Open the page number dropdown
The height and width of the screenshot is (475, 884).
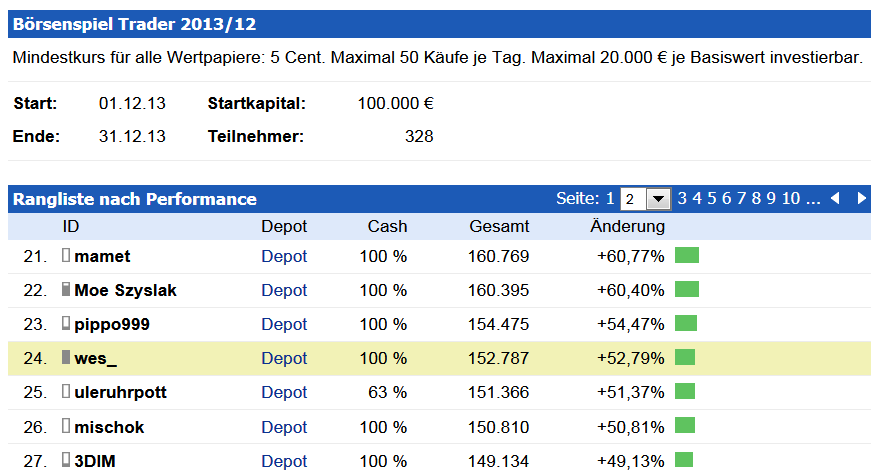point(658,199)
